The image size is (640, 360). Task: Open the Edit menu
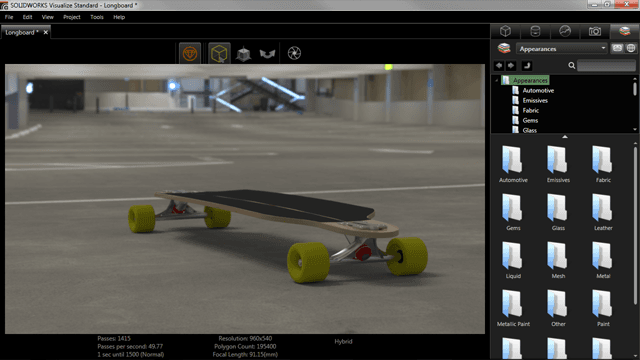27,17
